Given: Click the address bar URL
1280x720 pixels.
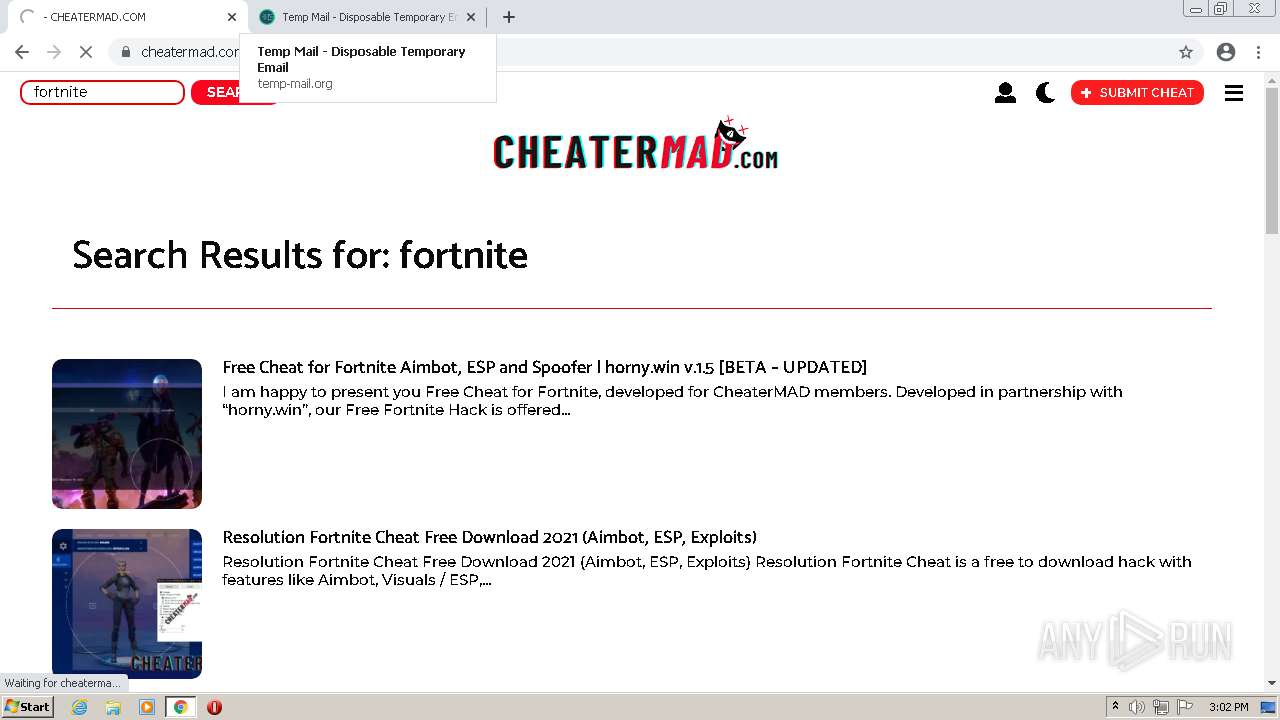Looking at the screenshot, I should 190,52.
